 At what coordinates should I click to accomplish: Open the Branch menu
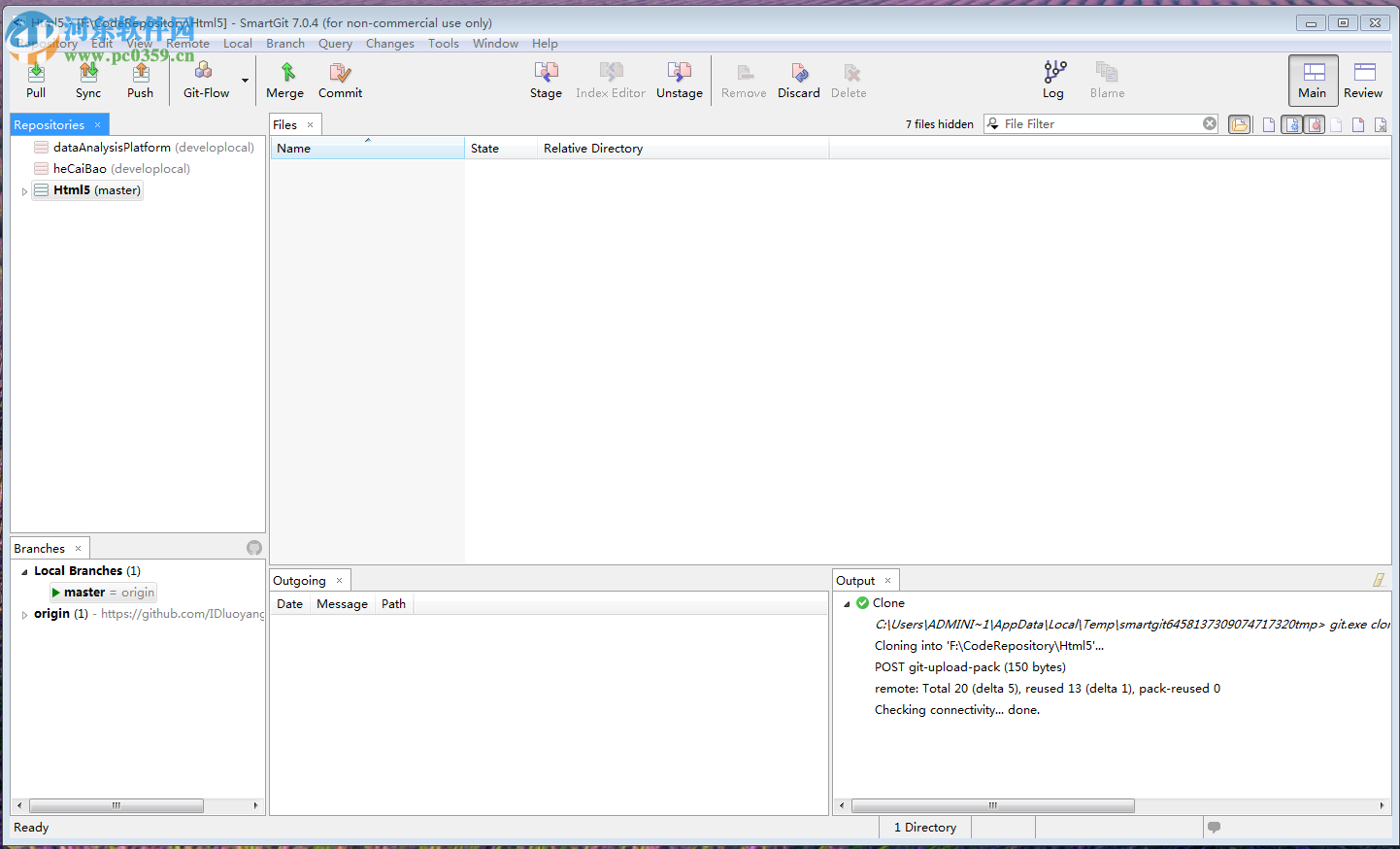(x=285, y=44)
